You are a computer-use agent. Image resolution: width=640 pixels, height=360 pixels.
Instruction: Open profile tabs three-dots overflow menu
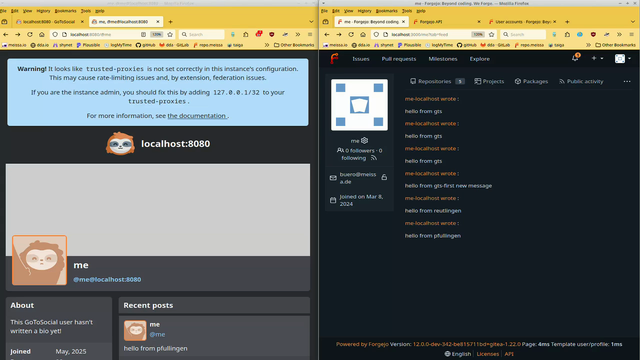coord(627,82)
